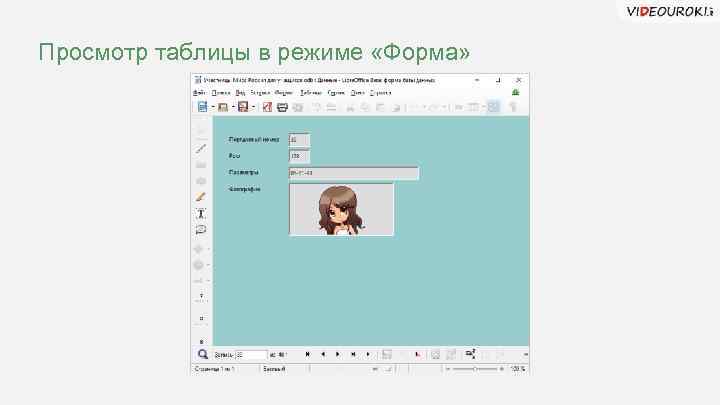This screenshot has width=720, height=405.
Task: Click the Refresh icon in navigation bar
Action: pos(435,354)
